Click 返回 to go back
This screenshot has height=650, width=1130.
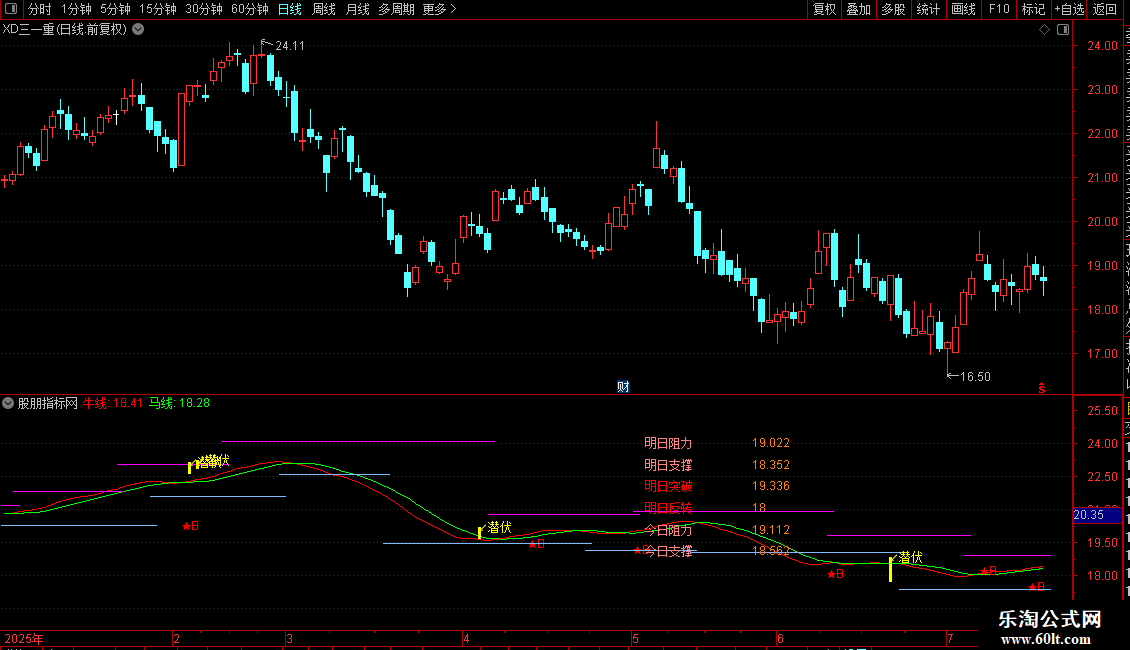tap(1104, 9)
